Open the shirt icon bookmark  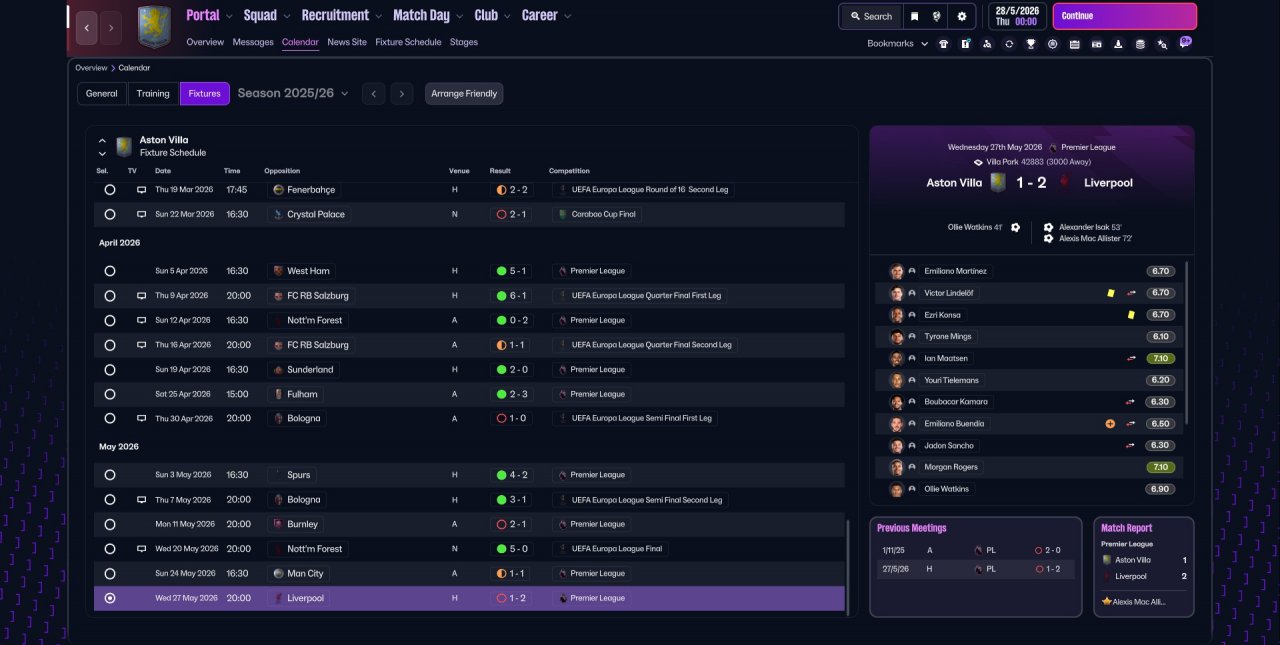[943, 44]
